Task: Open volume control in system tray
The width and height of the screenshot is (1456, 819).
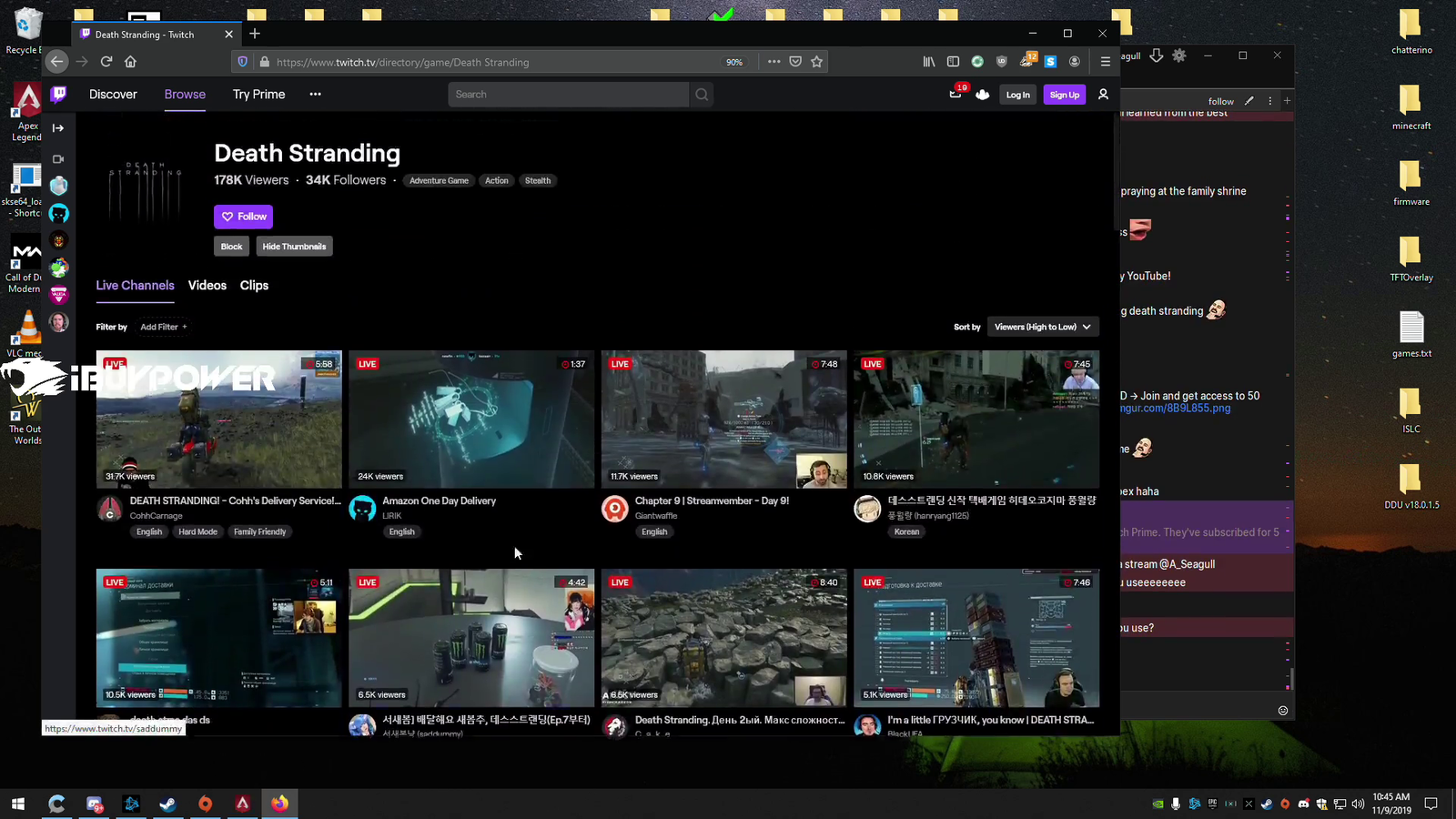Action: [1359, 804]
